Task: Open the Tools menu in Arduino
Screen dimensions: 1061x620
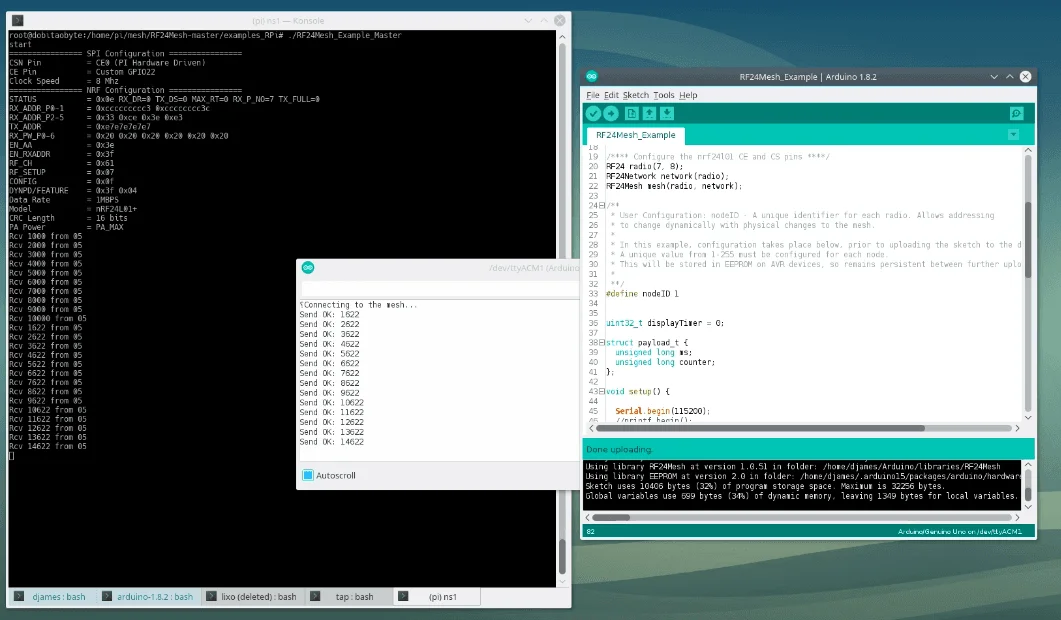Action: click(x=664, y=95)
